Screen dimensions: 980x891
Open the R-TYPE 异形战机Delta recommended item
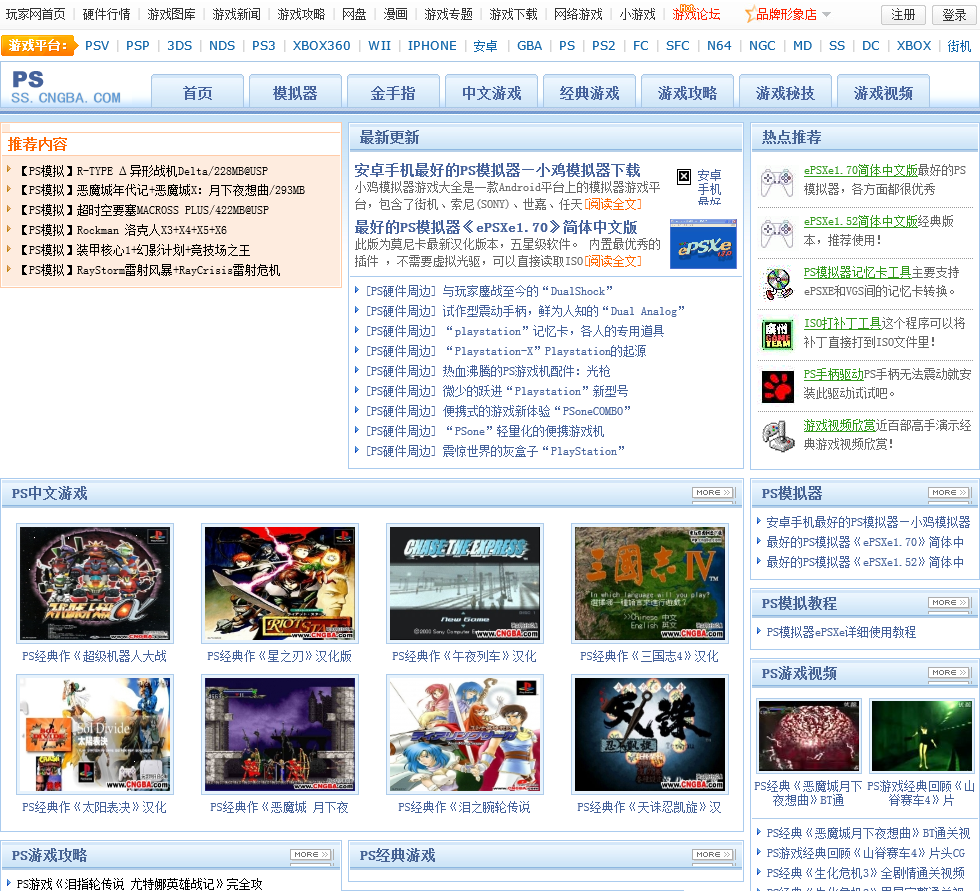click(x=144, y=171)
